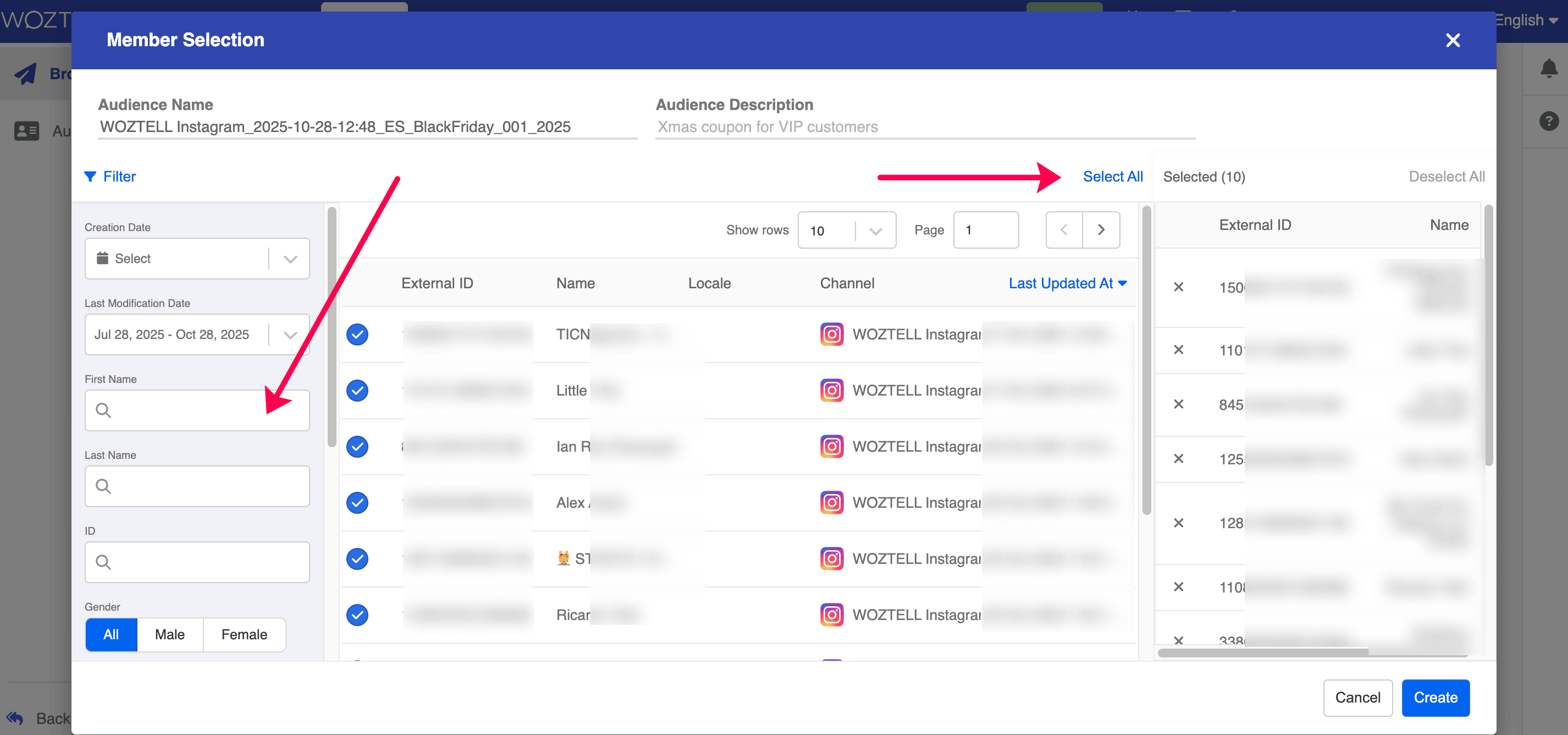Uncheck the TICN member row

357,334
